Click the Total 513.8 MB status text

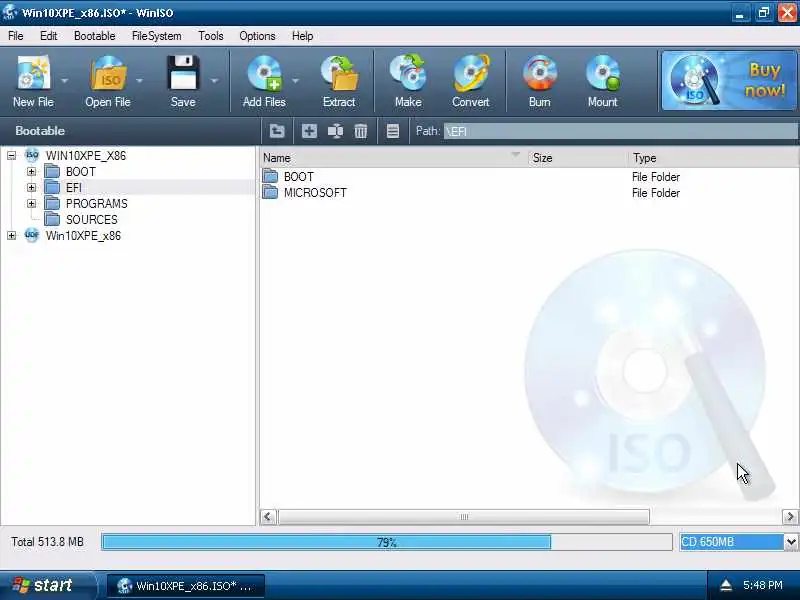pos(47,542)
